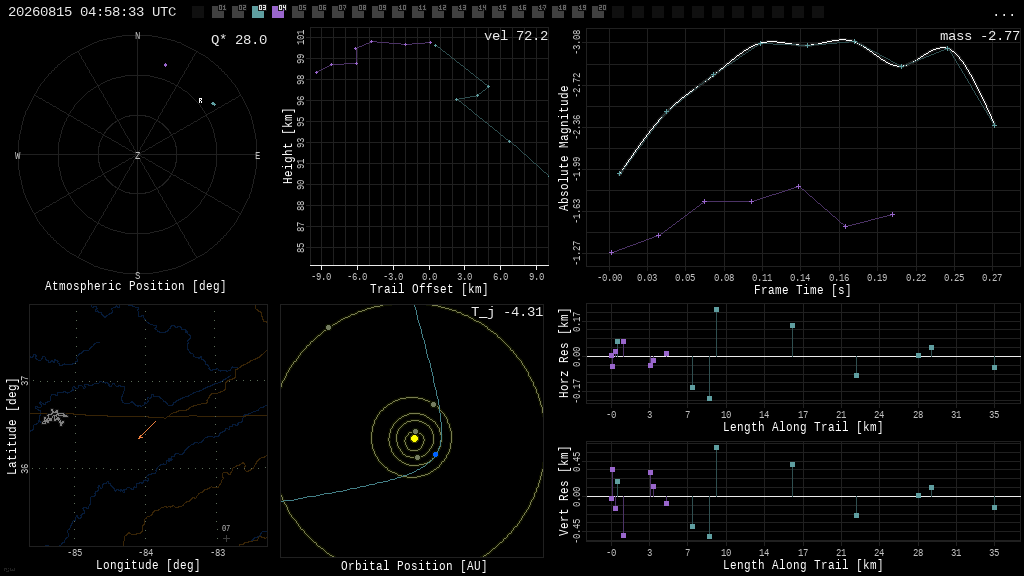Click the Frame Time [s] axis label

(x=802, y=289)
